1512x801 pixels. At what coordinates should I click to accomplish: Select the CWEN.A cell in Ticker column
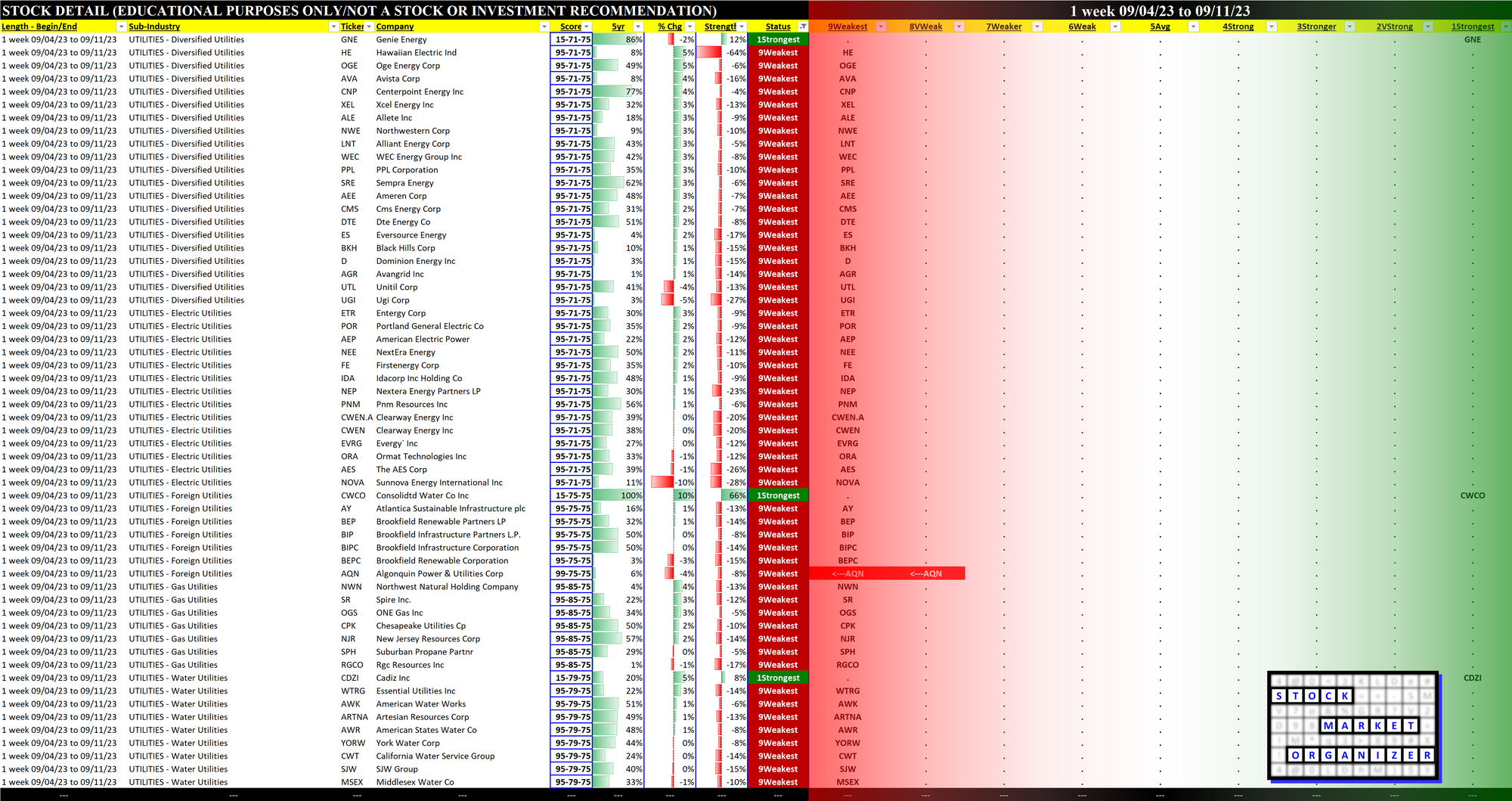(x=357, y=418)
